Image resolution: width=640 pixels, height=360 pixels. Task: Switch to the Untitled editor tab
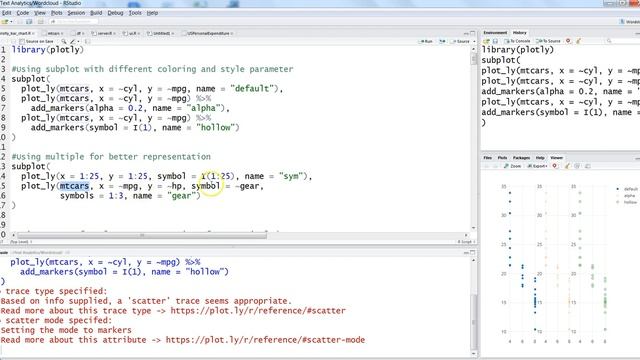(161, 33)
